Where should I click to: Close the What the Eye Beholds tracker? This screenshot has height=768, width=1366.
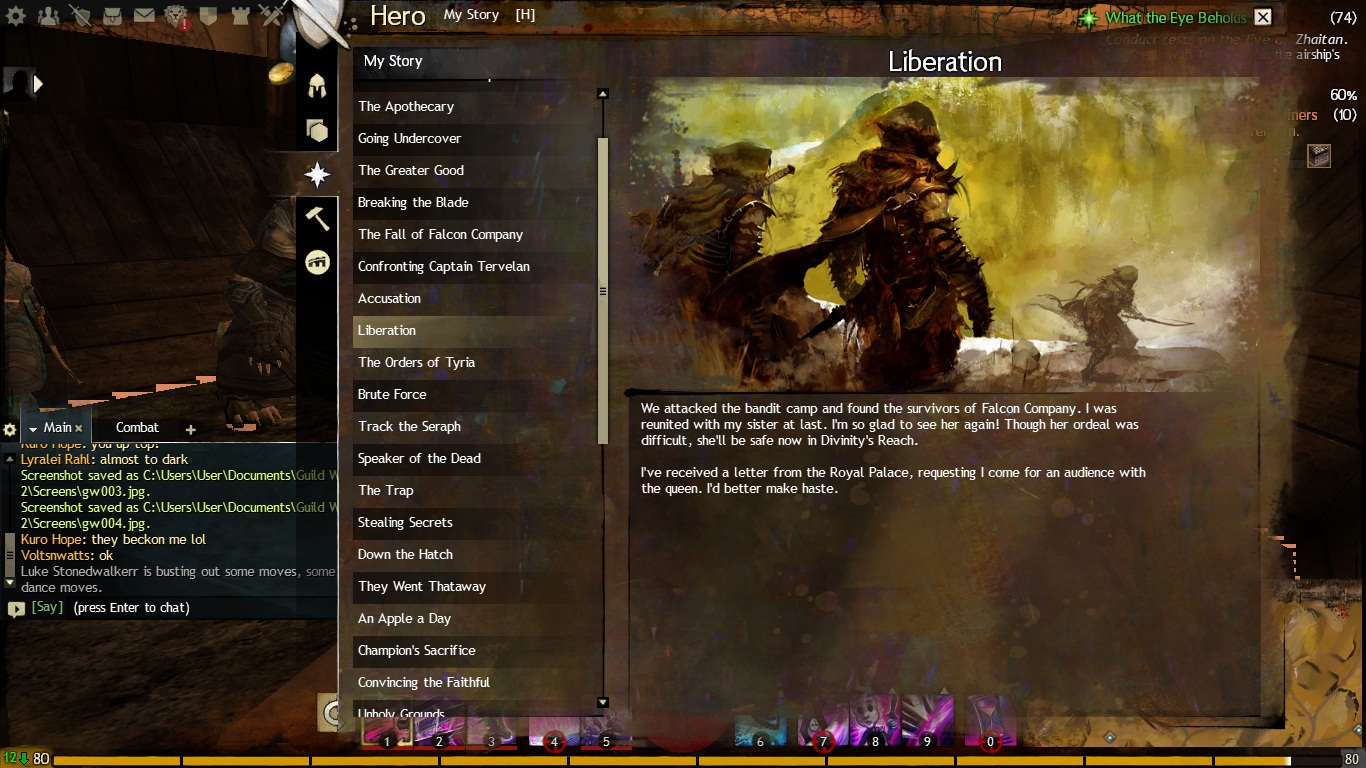(x=1263, y=17)
